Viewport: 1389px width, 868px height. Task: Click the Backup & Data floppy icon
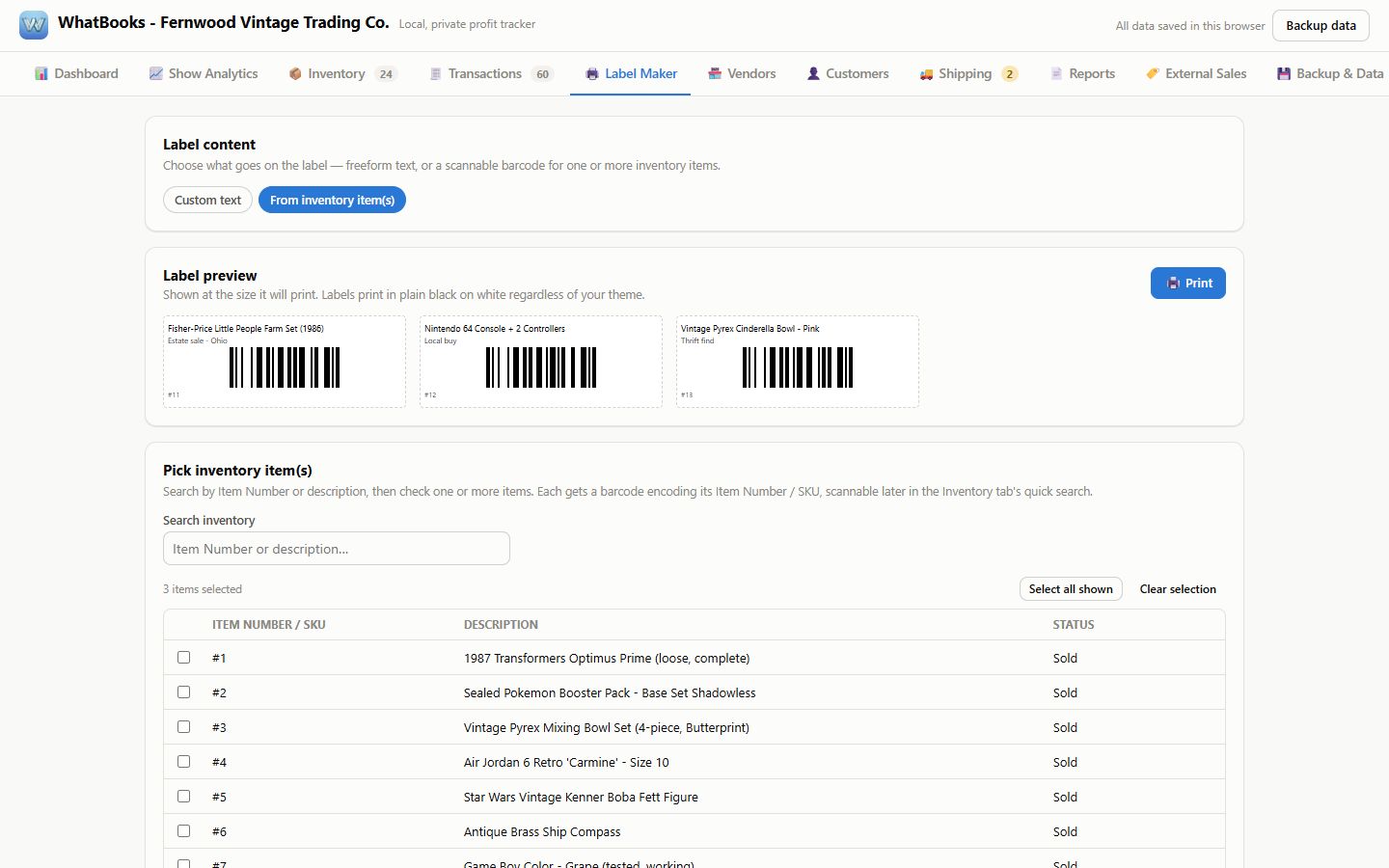(x=1284, y=73)
